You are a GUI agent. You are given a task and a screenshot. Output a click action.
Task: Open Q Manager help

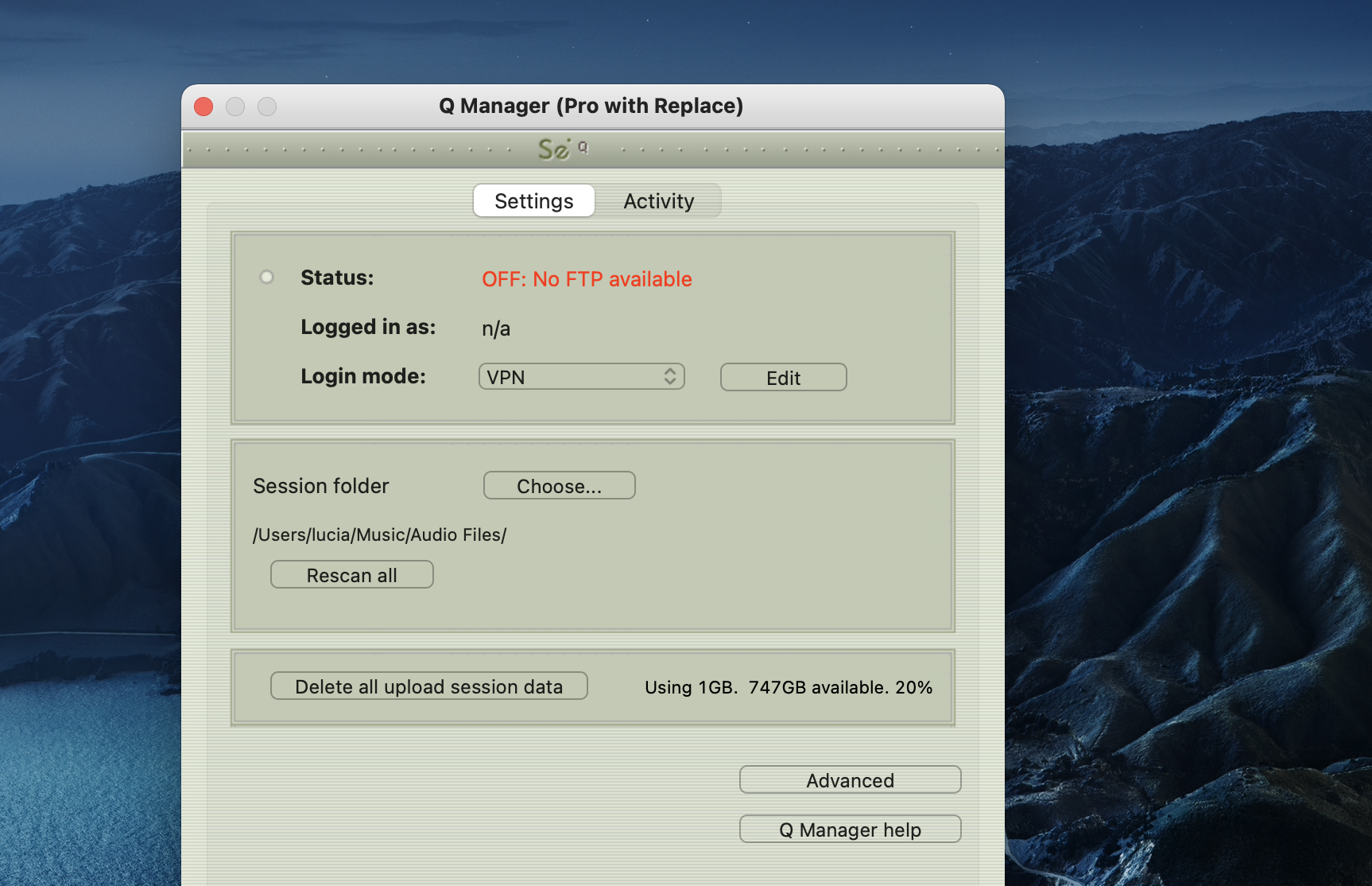point(850,830)
